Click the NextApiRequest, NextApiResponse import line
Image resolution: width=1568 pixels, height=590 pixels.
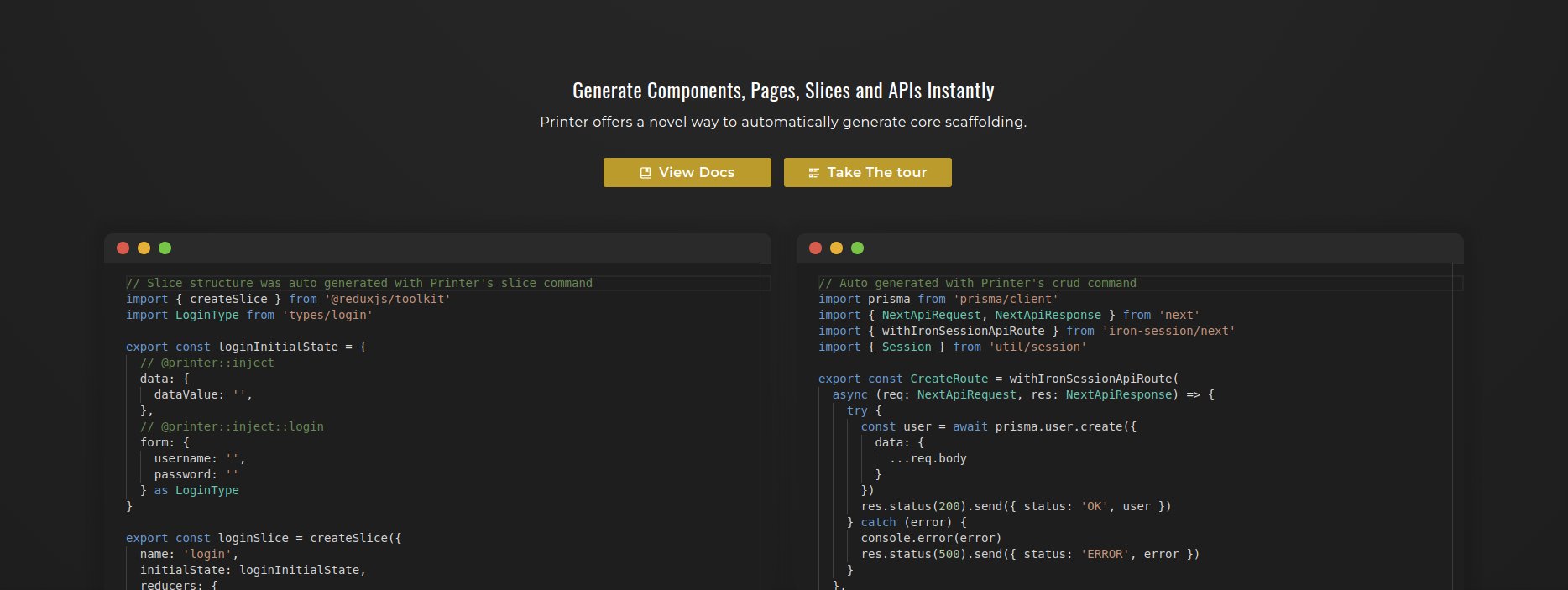coord(1009,315)
